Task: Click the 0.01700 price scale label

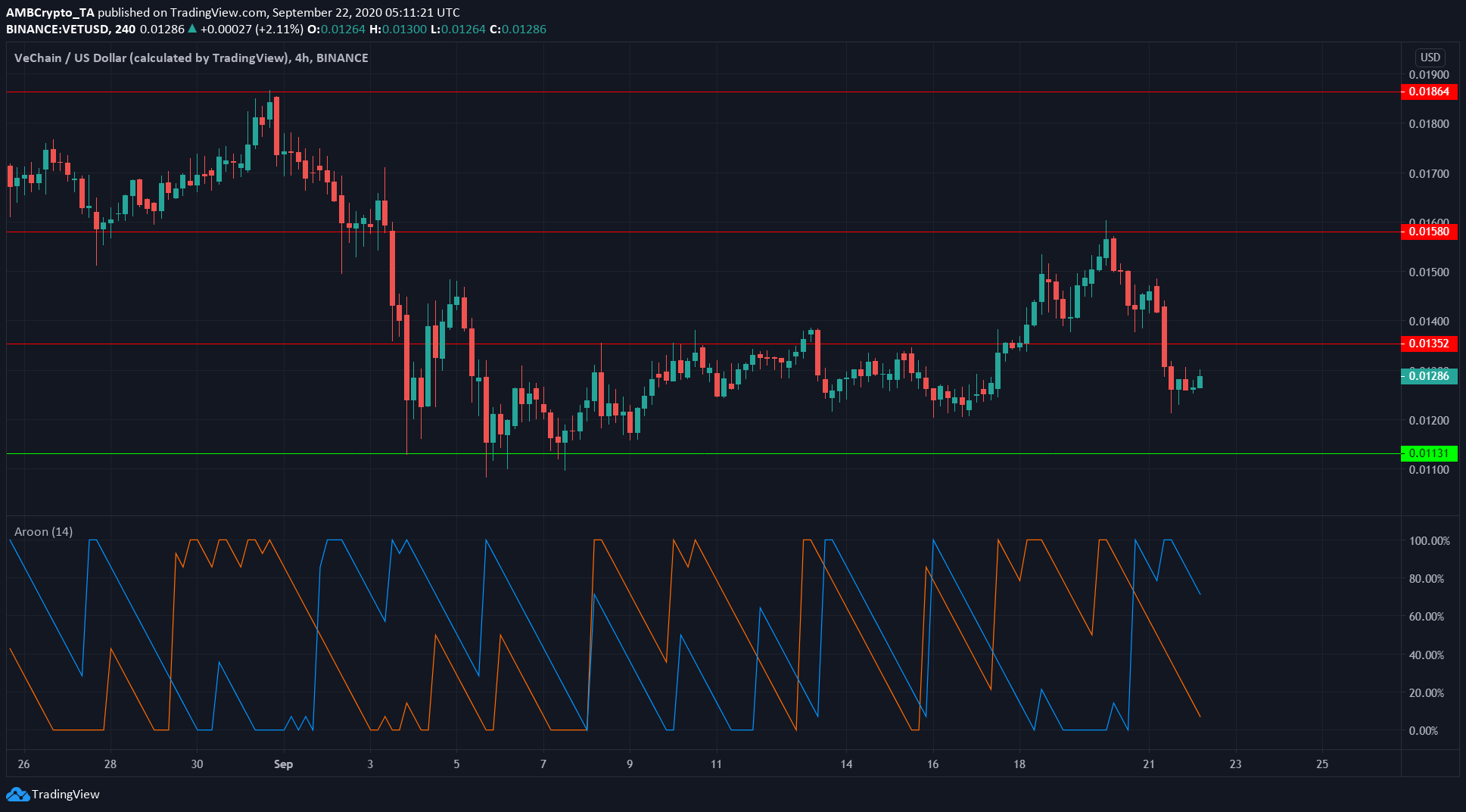Action: tap(1429, 174)
